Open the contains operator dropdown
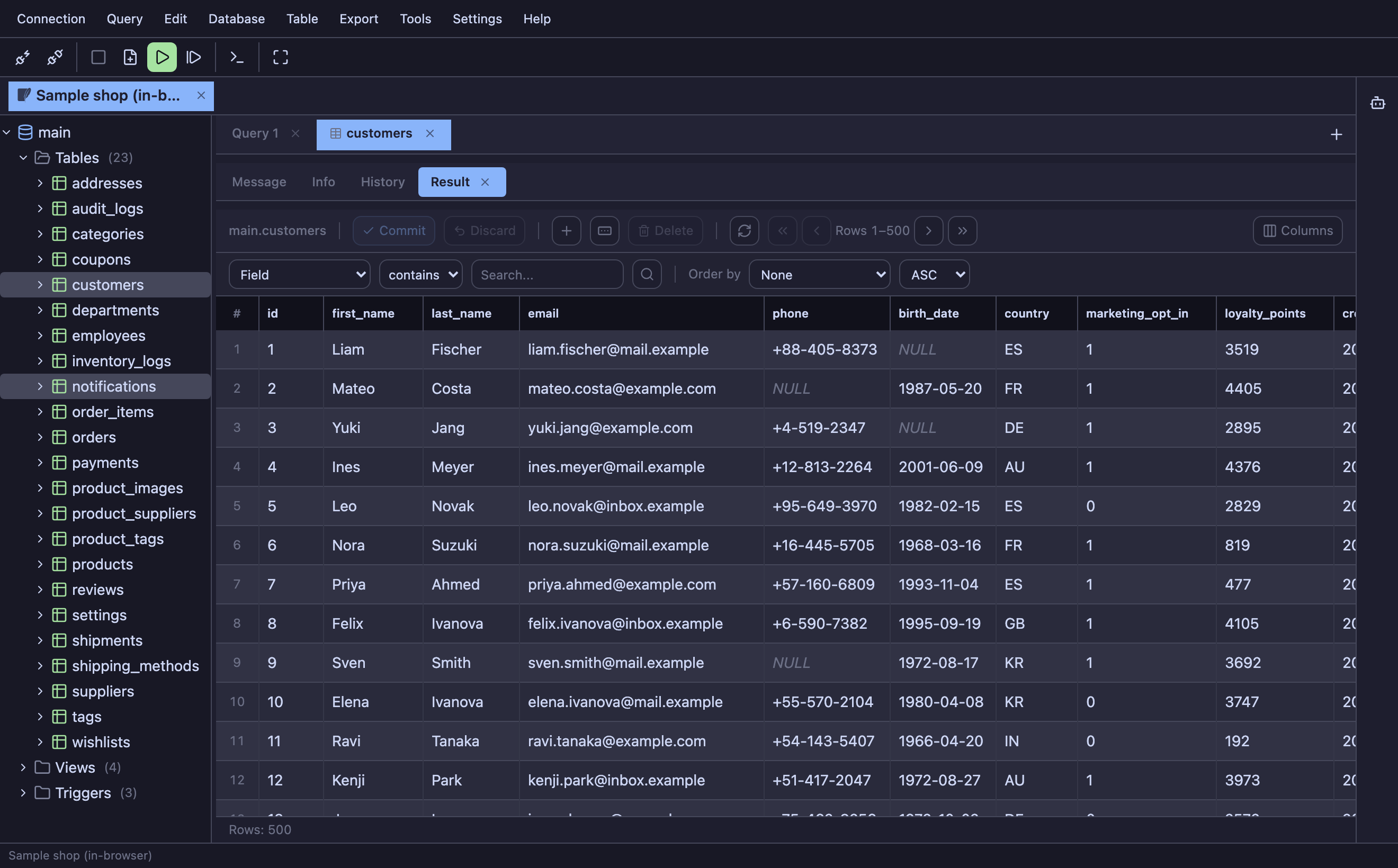 click(x=421, y=274)
